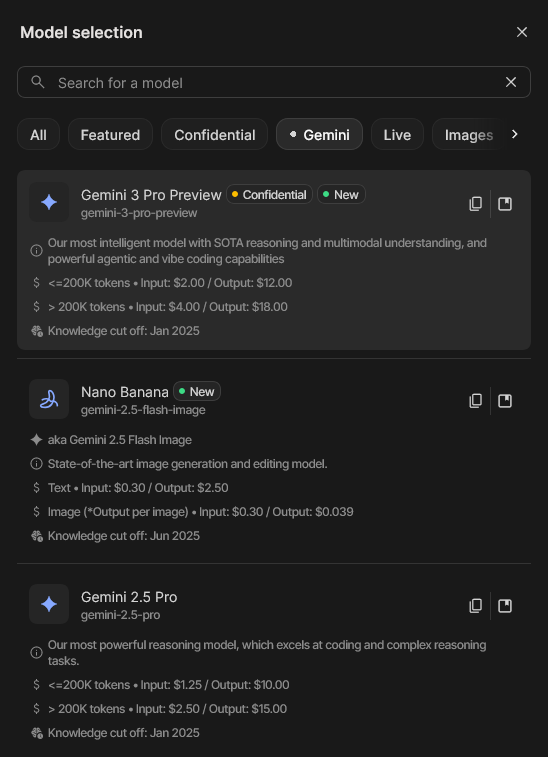Click the New badge on Gemini 3 Pro Preview
Screen dimensions: 548x757
pos(341,195)
